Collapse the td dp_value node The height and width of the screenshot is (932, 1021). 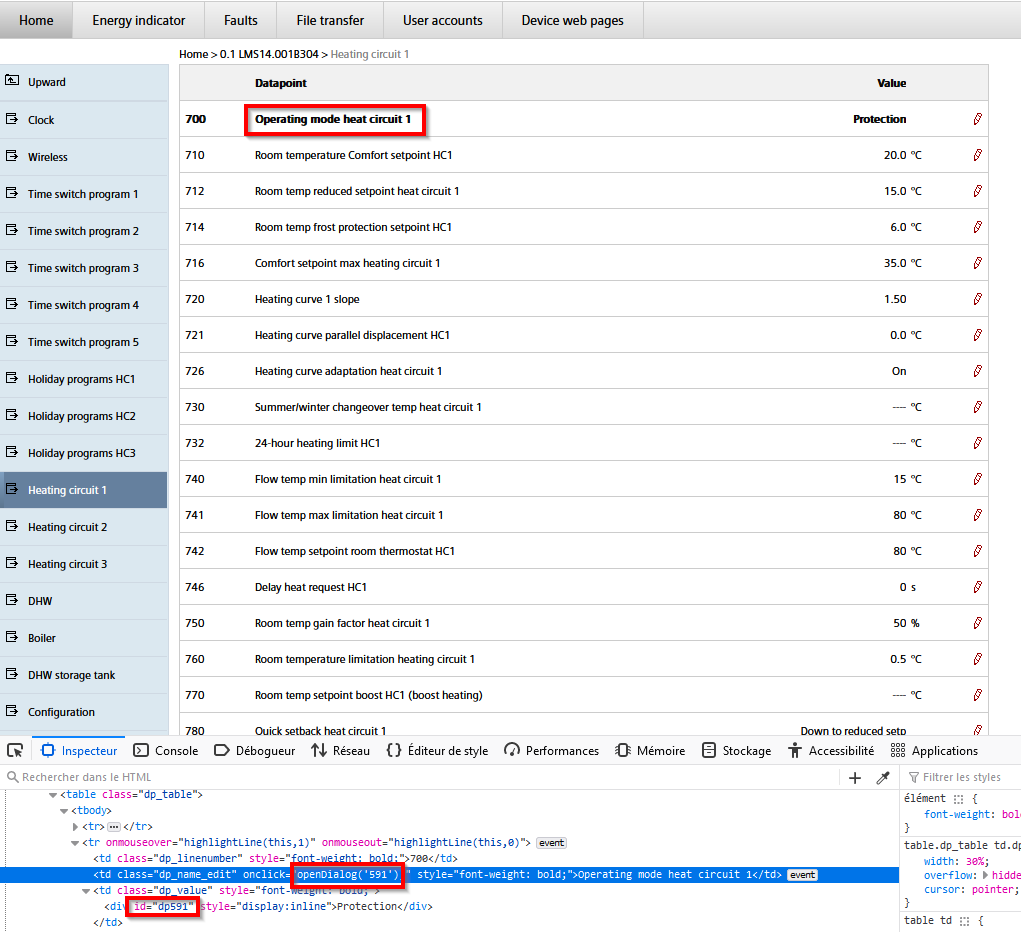(x=86, y=891)
